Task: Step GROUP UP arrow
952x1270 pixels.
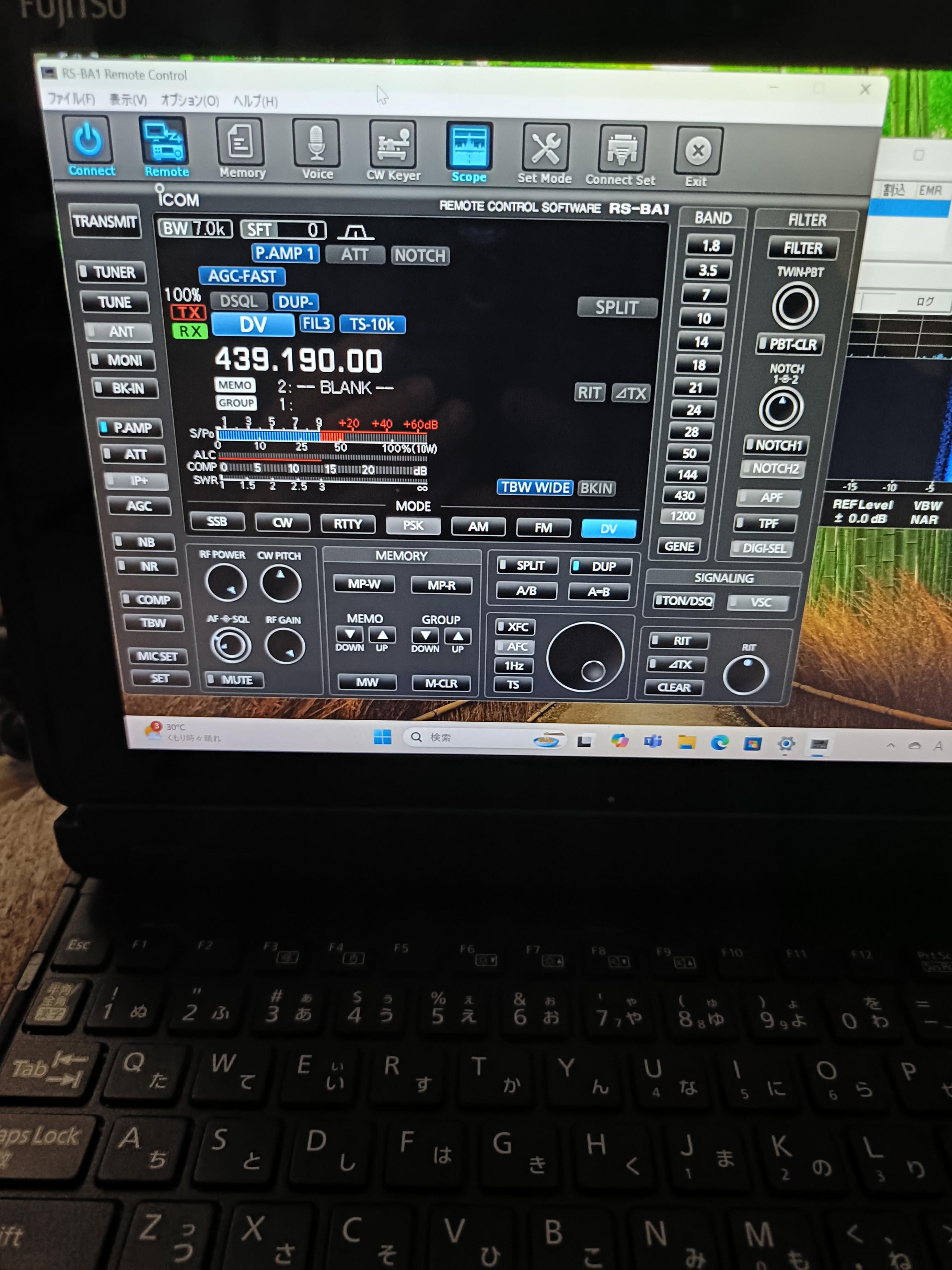Action: point(458,637)
